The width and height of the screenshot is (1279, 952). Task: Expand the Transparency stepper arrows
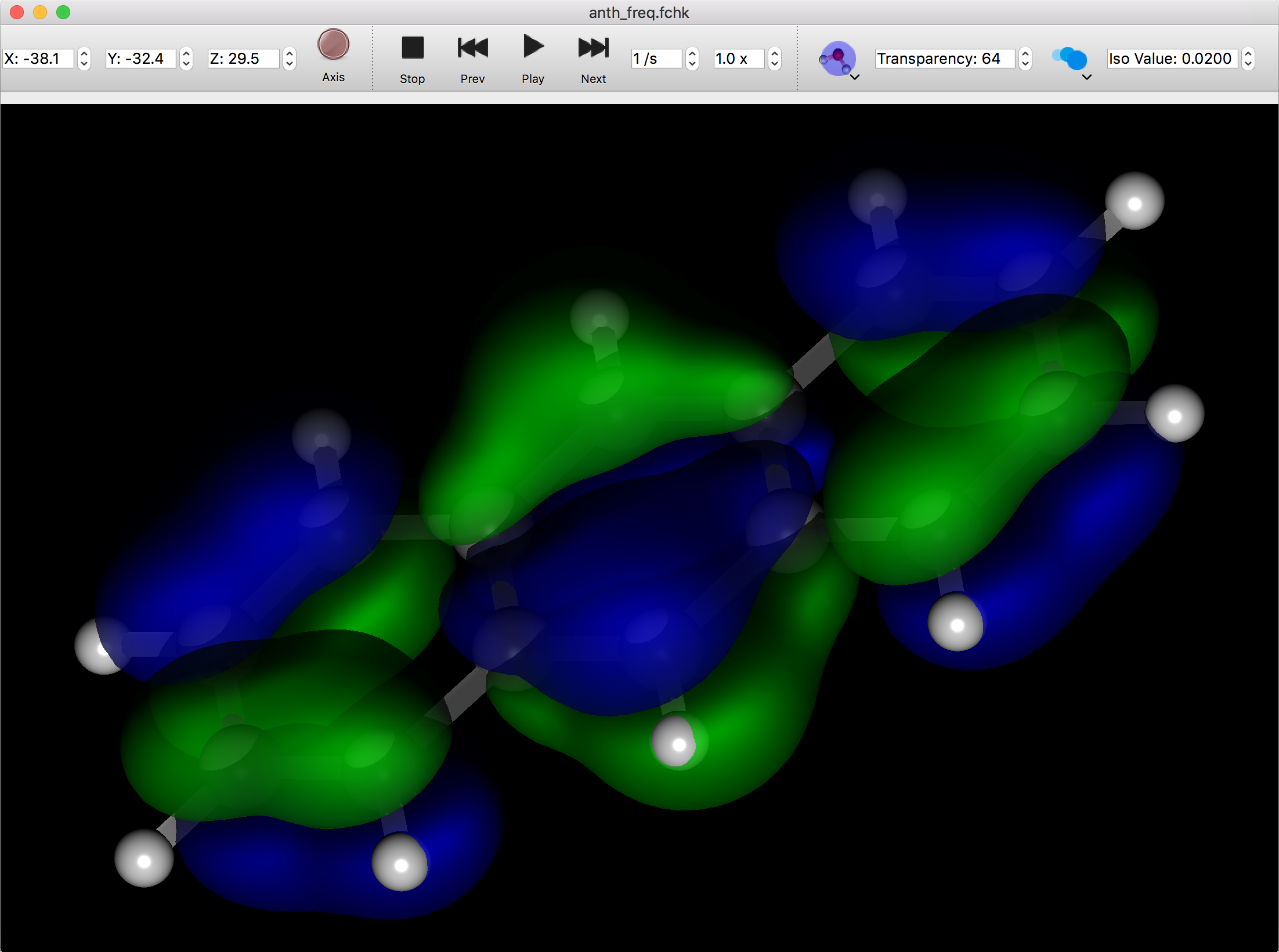click(x=1025, y=58)
